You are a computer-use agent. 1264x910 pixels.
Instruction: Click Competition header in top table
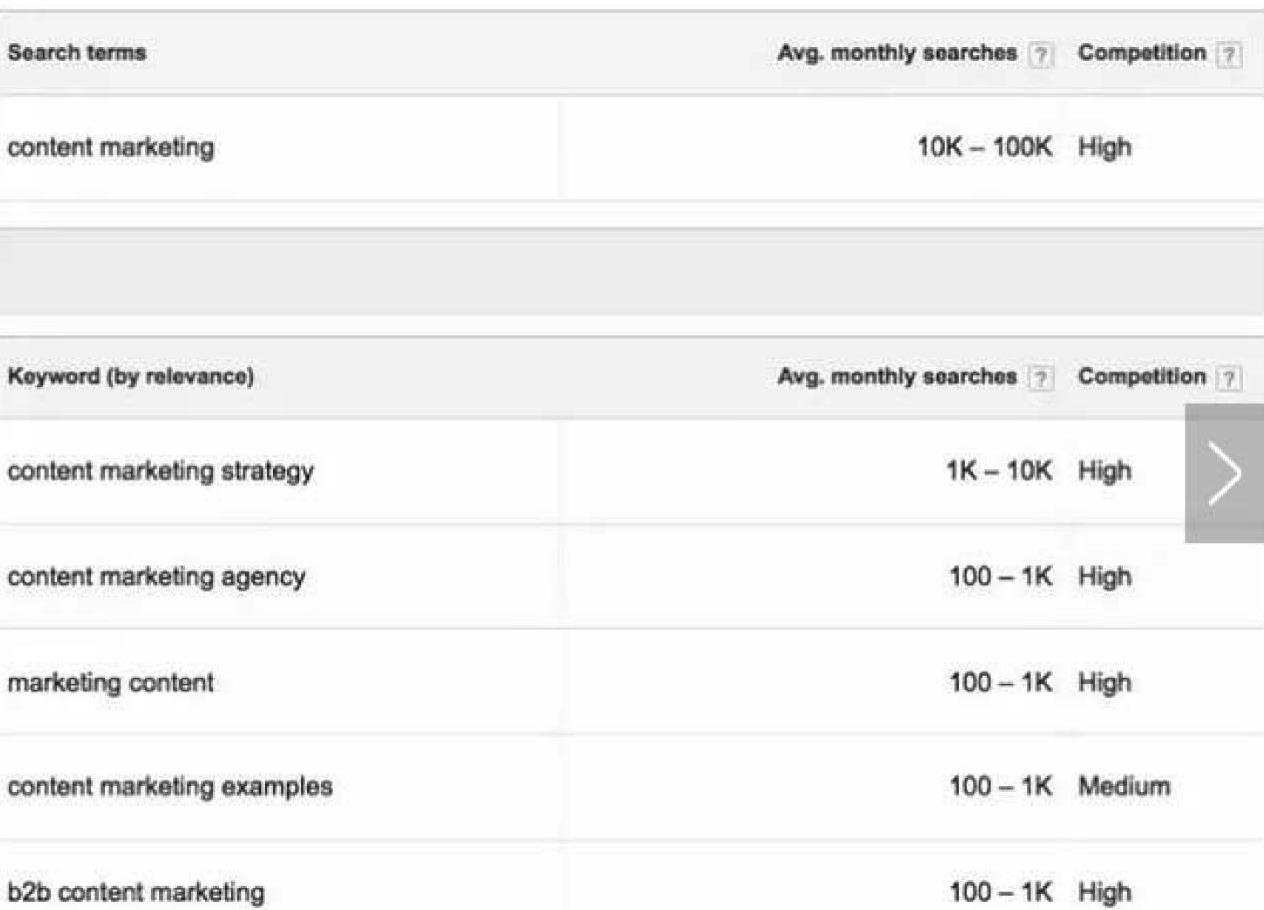pos(1141,54)
